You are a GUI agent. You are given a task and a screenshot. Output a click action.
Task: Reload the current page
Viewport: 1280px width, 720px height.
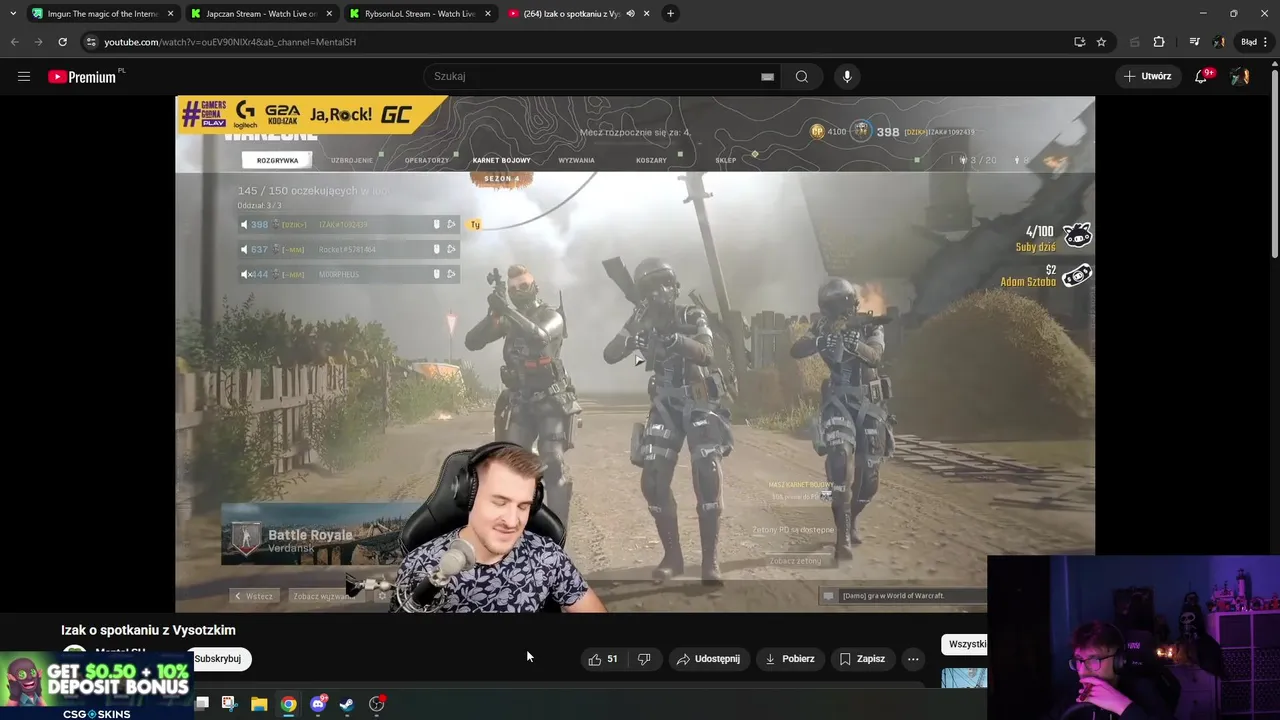(x=62, y=42)
